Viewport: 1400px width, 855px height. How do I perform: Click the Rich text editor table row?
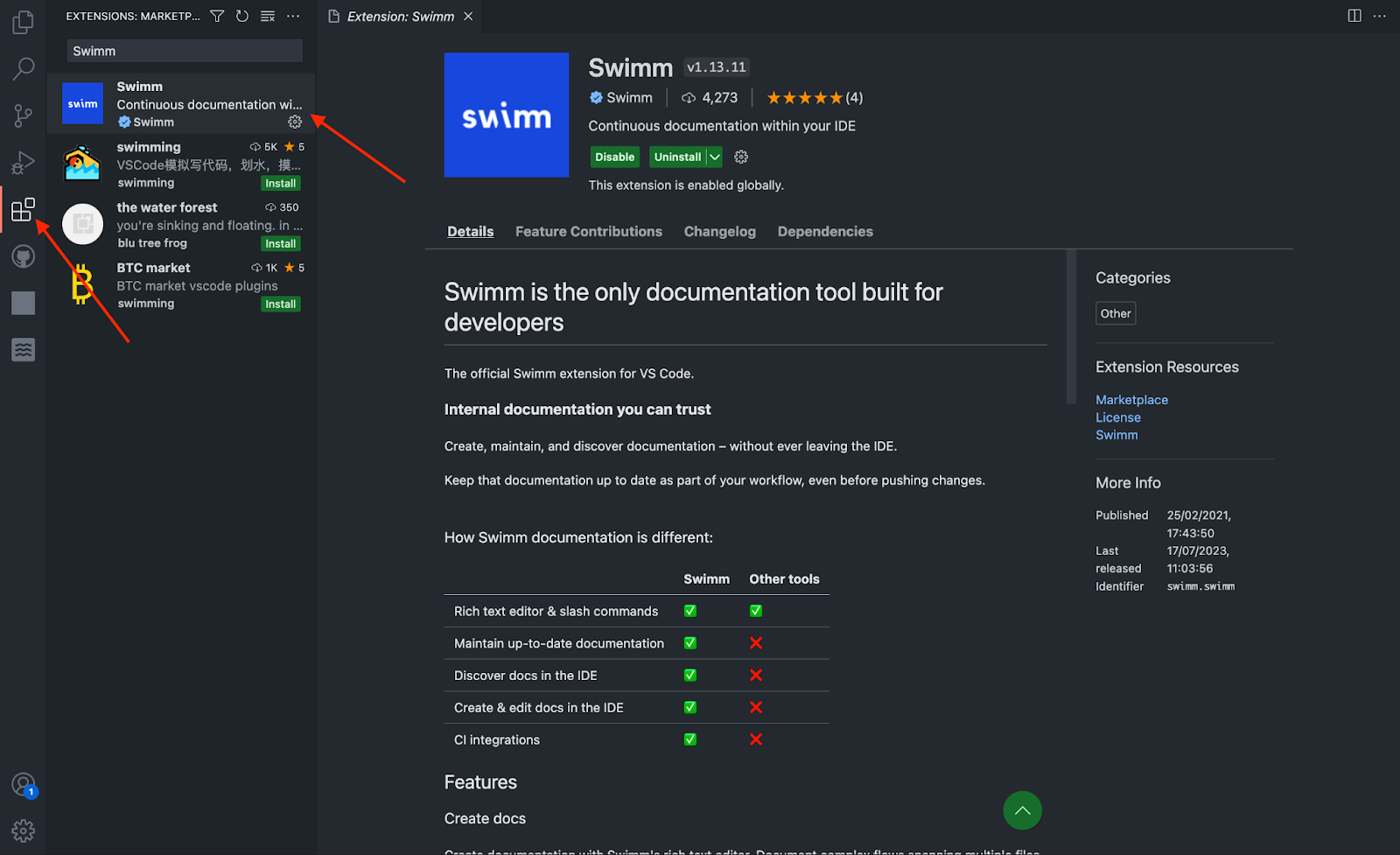click(x=636, y=611)
